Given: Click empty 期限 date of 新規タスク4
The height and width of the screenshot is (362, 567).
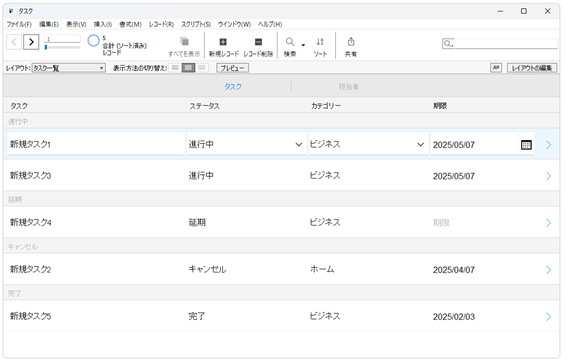Looking at the screenshot, I should tap(441, 223).
